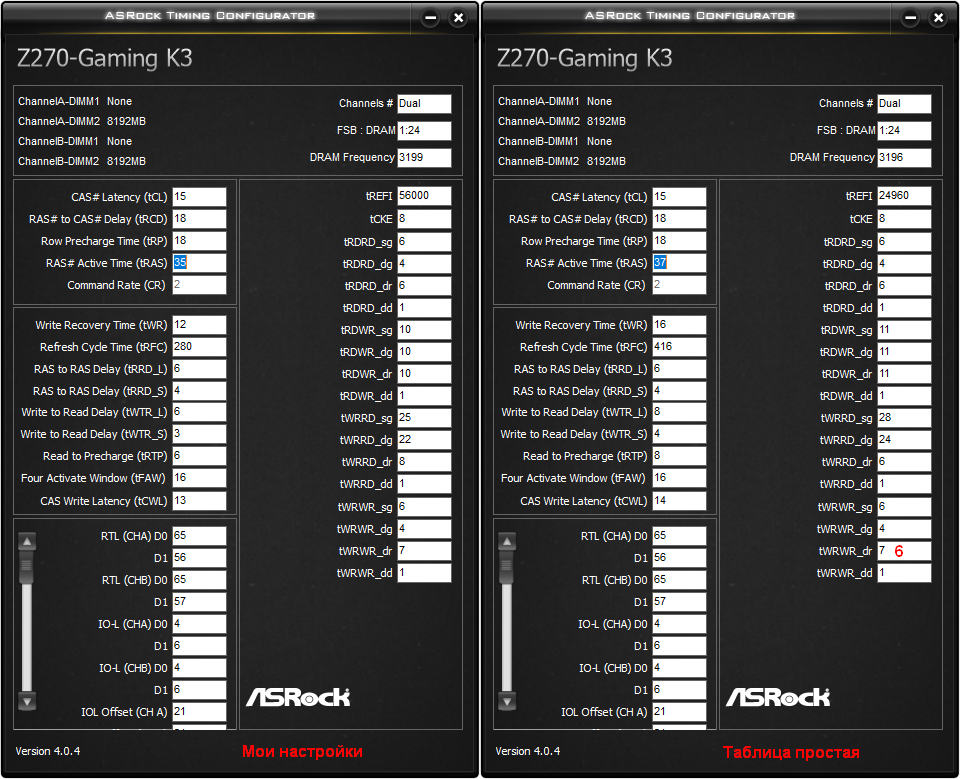Click tWTR_S field showing 4 in right window
960x780 pixels.
pos(679,433)
